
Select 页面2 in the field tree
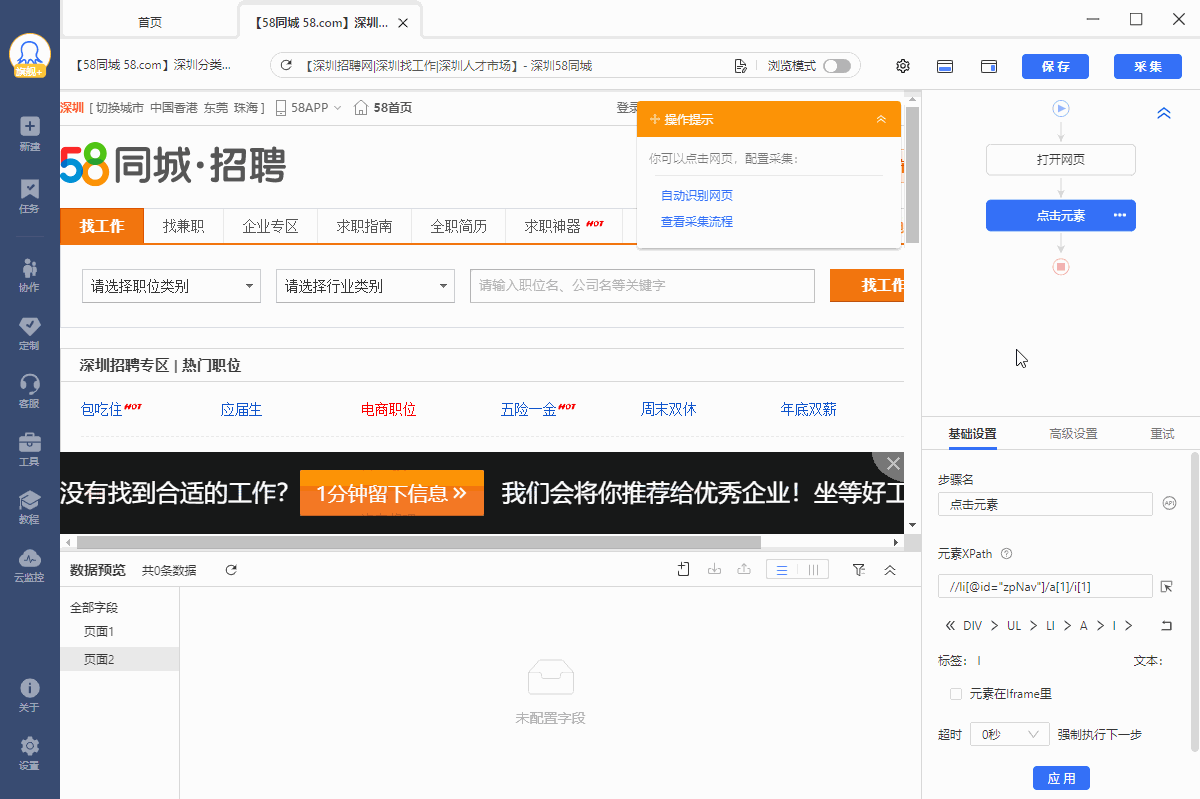coord(120,659)
